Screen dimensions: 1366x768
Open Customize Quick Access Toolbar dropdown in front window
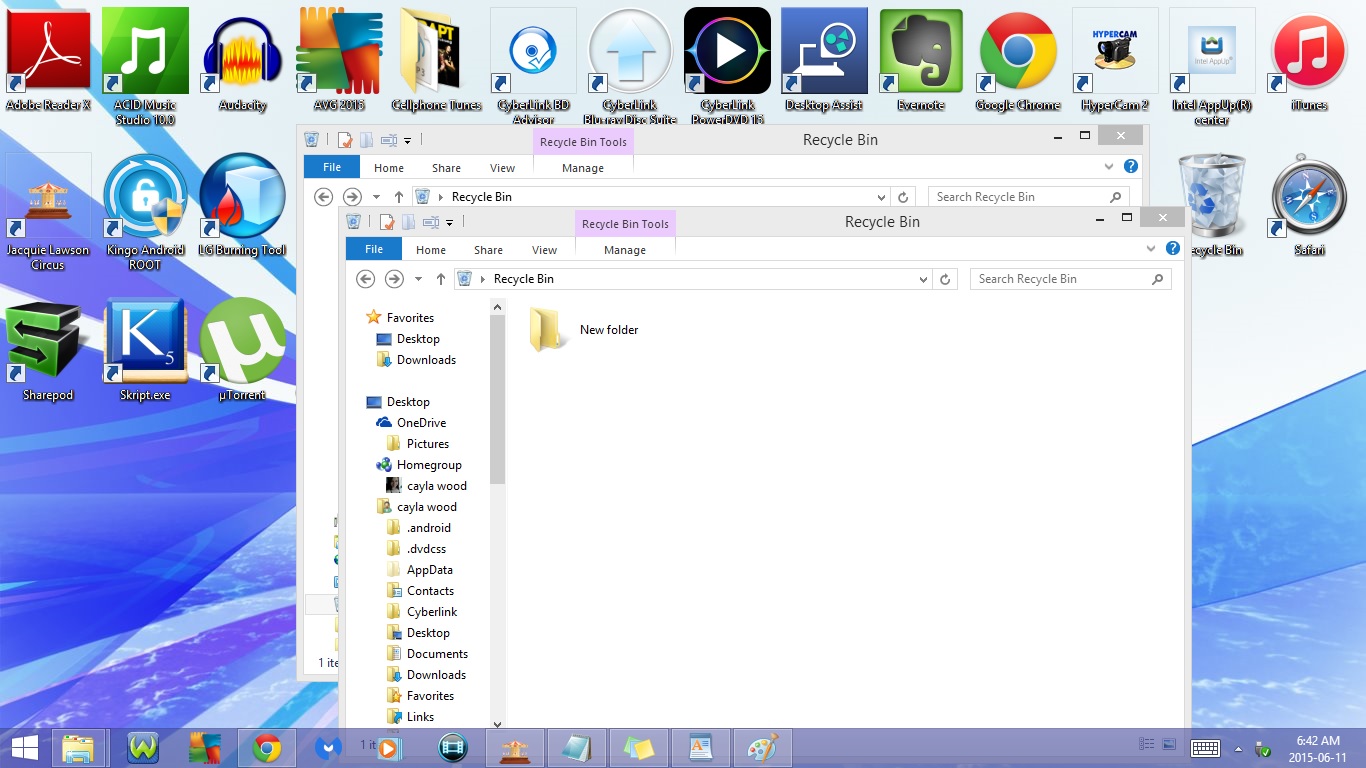coord(450,223)
